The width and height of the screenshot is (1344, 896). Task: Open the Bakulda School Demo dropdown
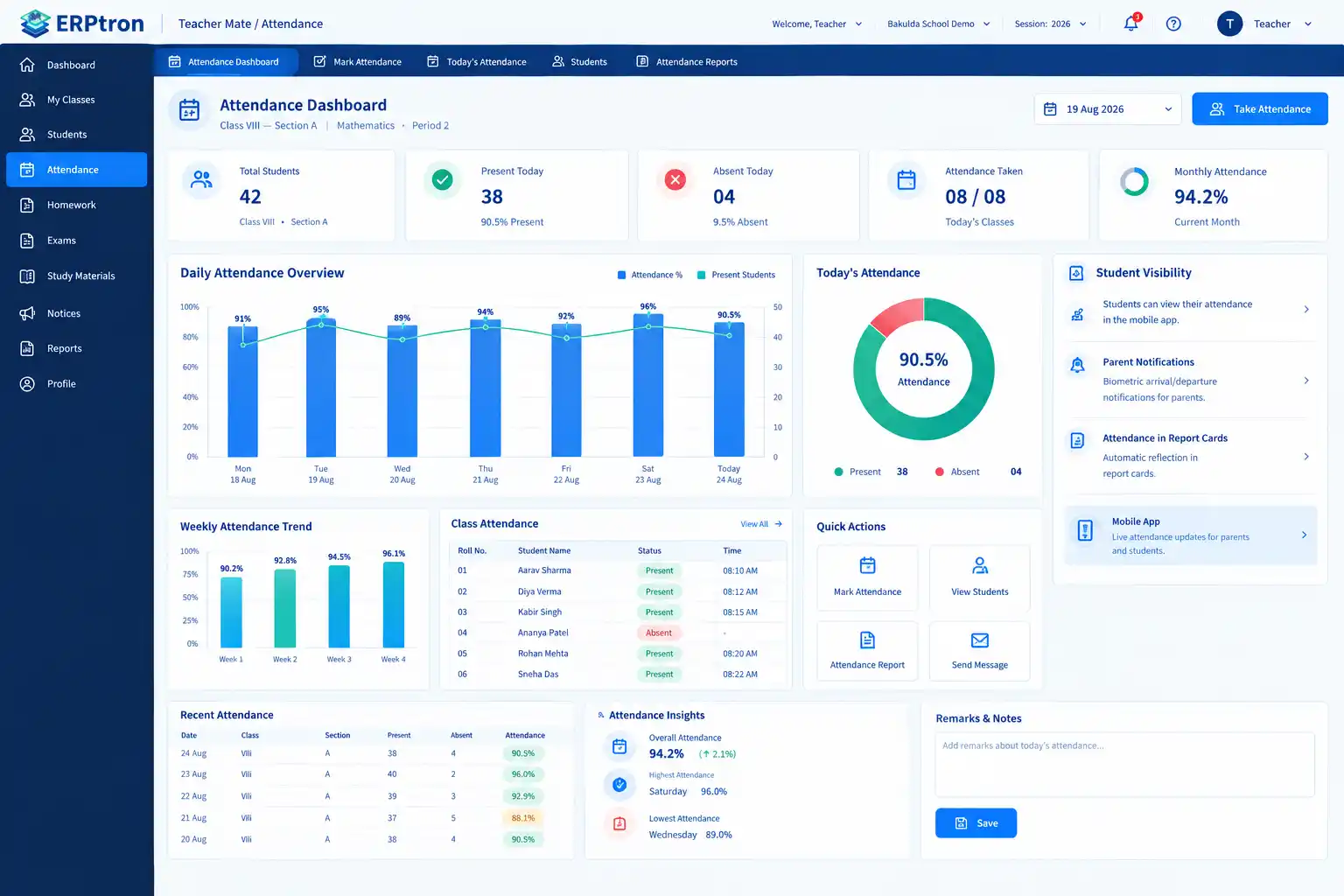[x=939, y=24]
